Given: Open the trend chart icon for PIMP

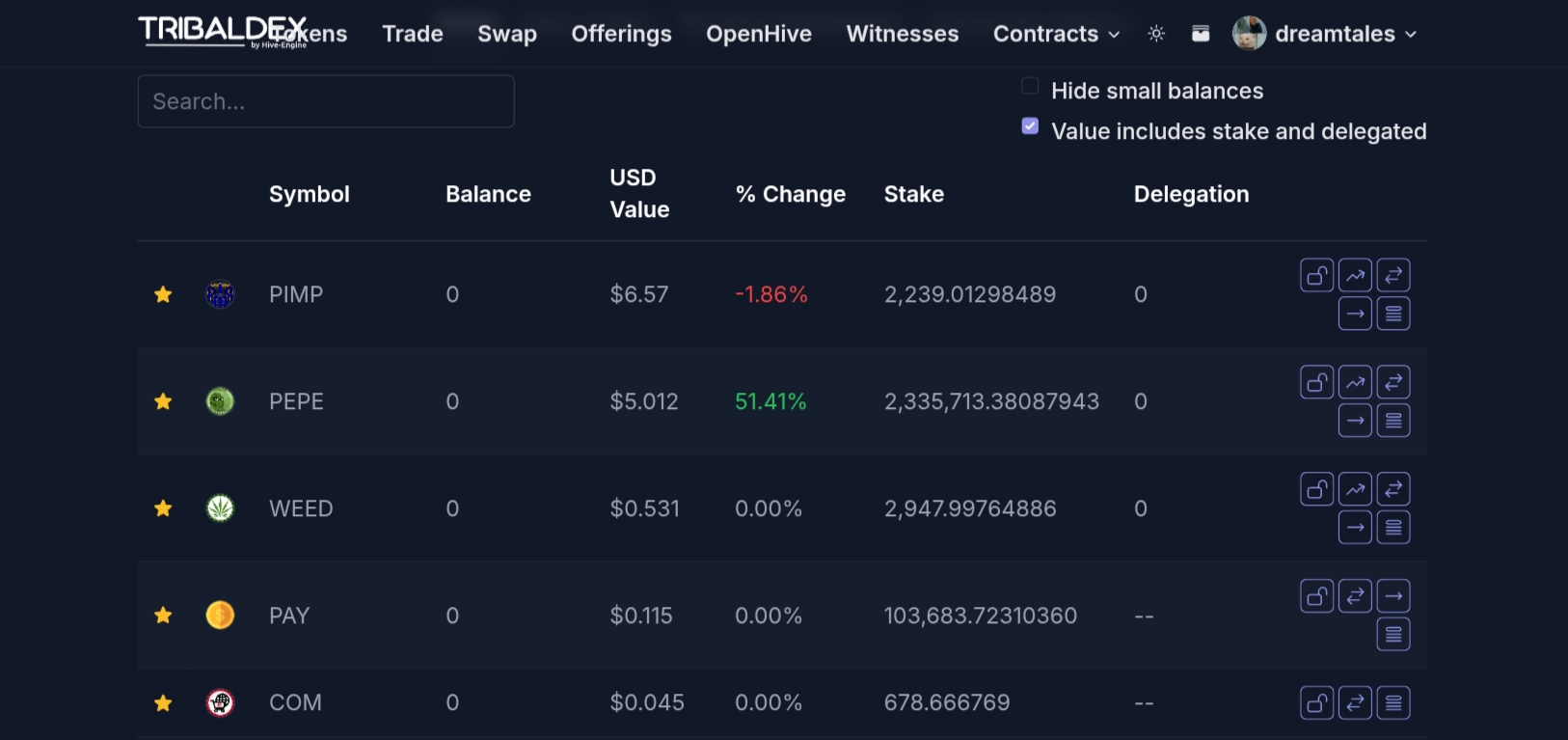Looking at the screenshot, I should point(1355,276).
